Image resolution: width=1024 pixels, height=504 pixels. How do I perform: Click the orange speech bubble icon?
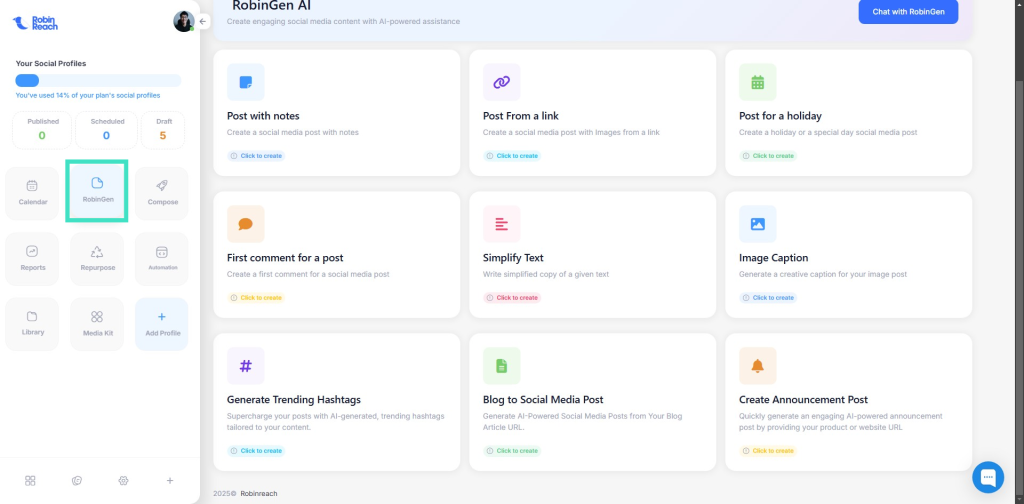pos(246,224)
